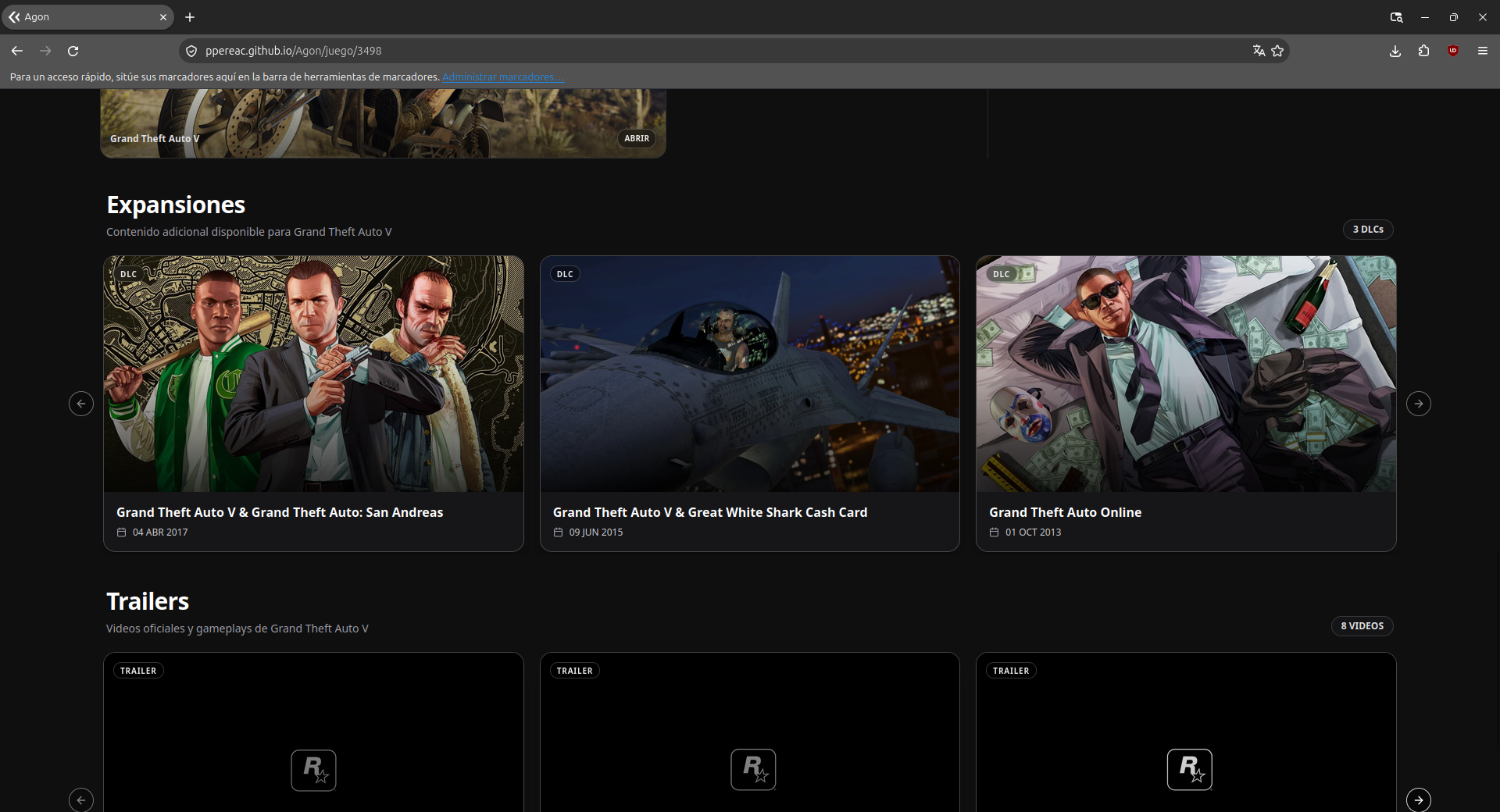
Task: Open the extensions menu icon
Action: click(1424, 51)
